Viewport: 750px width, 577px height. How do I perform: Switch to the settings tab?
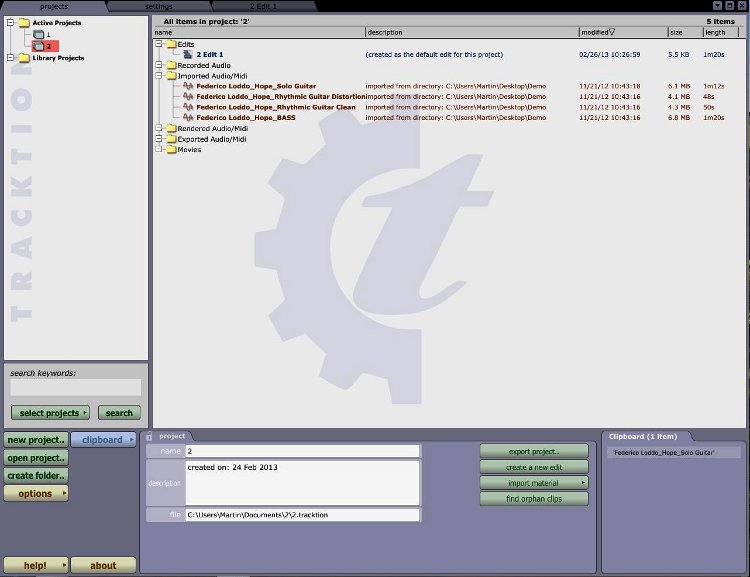(159, 6)
